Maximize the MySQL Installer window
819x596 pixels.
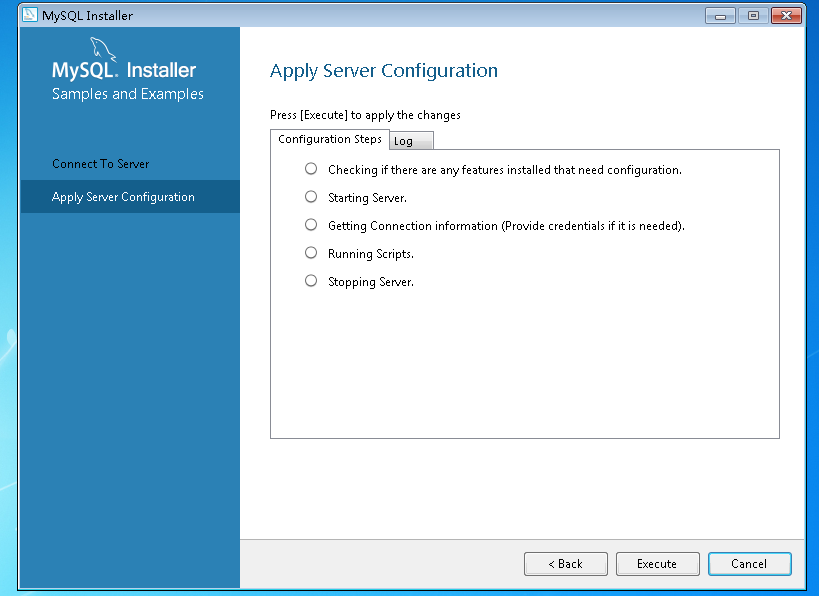[x=753, y=16]
